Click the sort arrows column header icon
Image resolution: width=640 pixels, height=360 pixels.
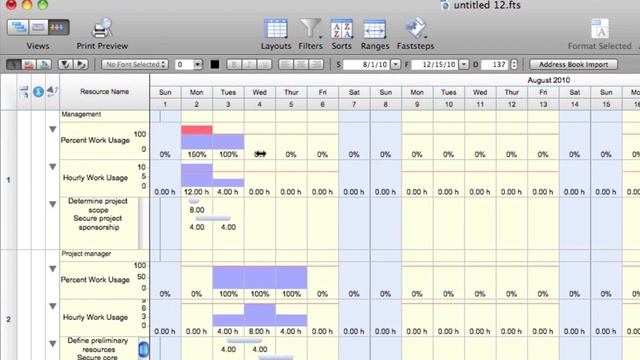point(52,91)
